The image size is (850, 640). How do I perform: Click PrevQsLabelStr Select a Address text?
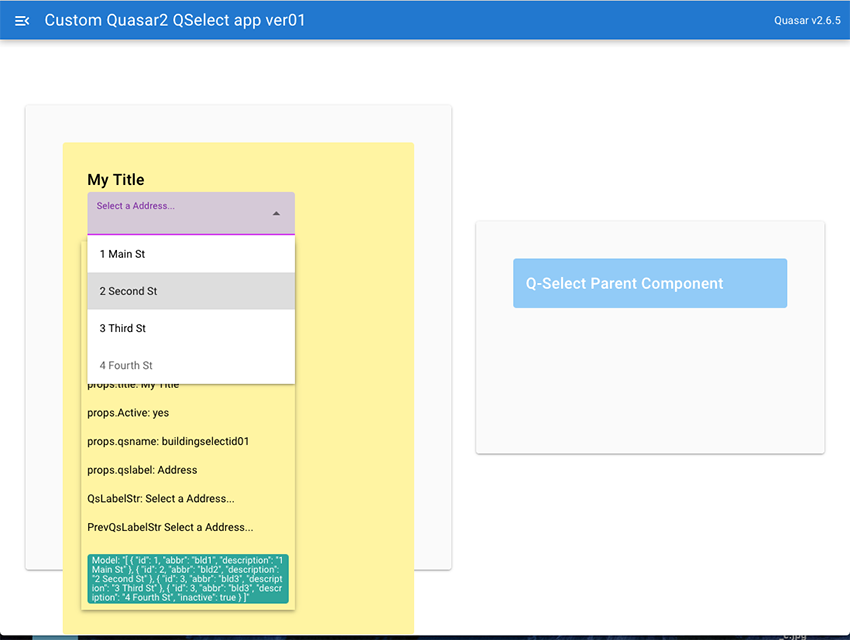coord(170,527)
